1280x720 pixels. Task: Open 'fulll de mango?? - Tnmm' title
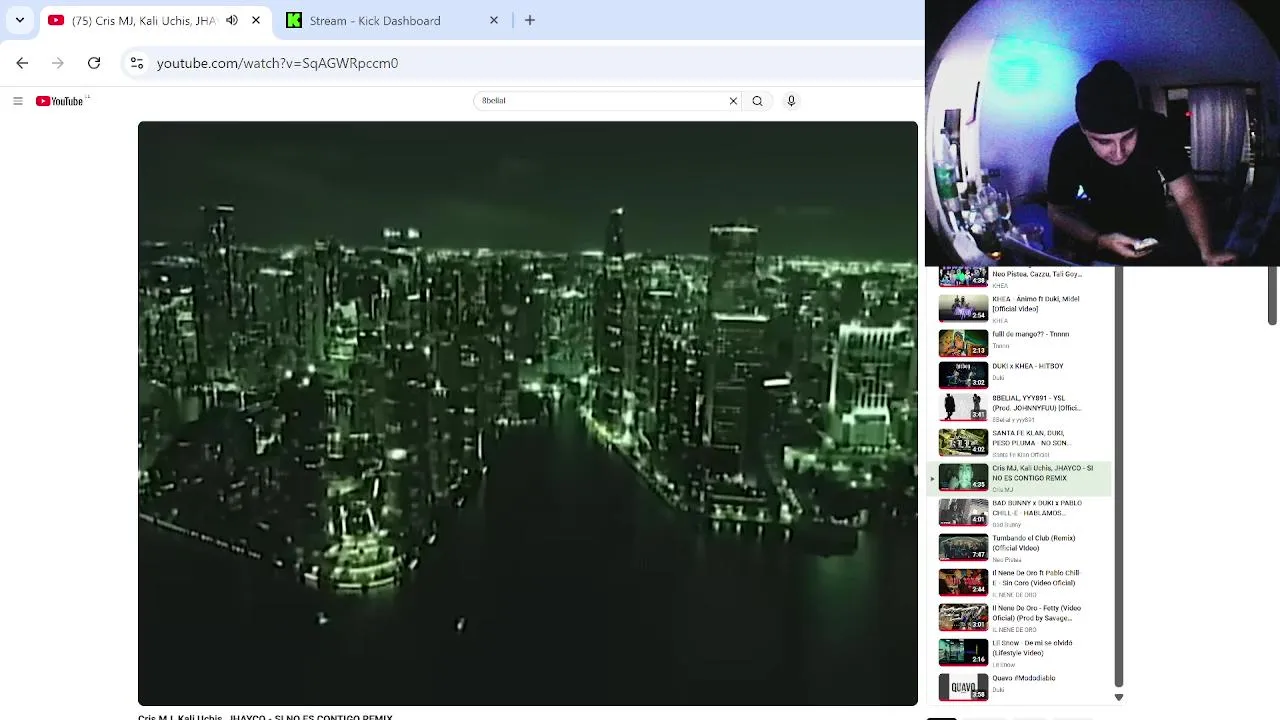click(1030, 334)
